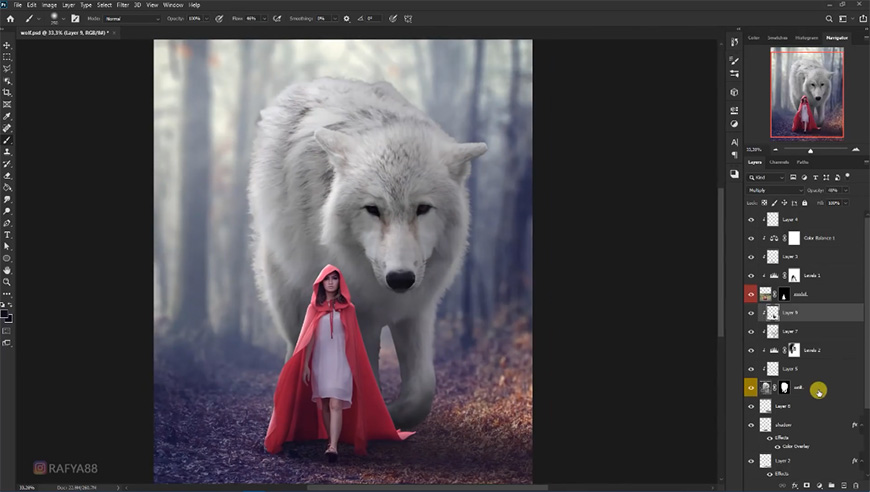Select the Zoom tool
Viewport: 870px width, 492px height.
(7, 282)
